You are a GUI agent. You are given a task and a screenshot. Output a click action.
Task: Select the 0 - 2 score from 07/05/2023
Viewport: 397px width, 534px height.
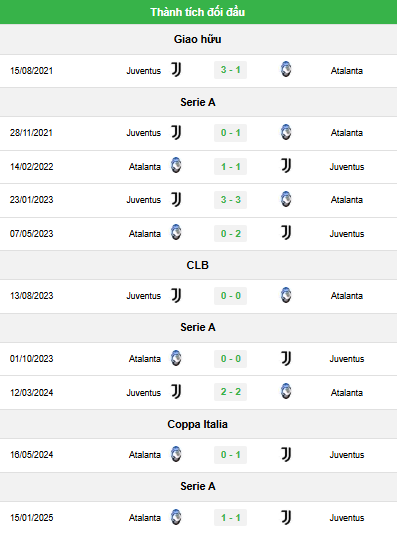(231, 234)
